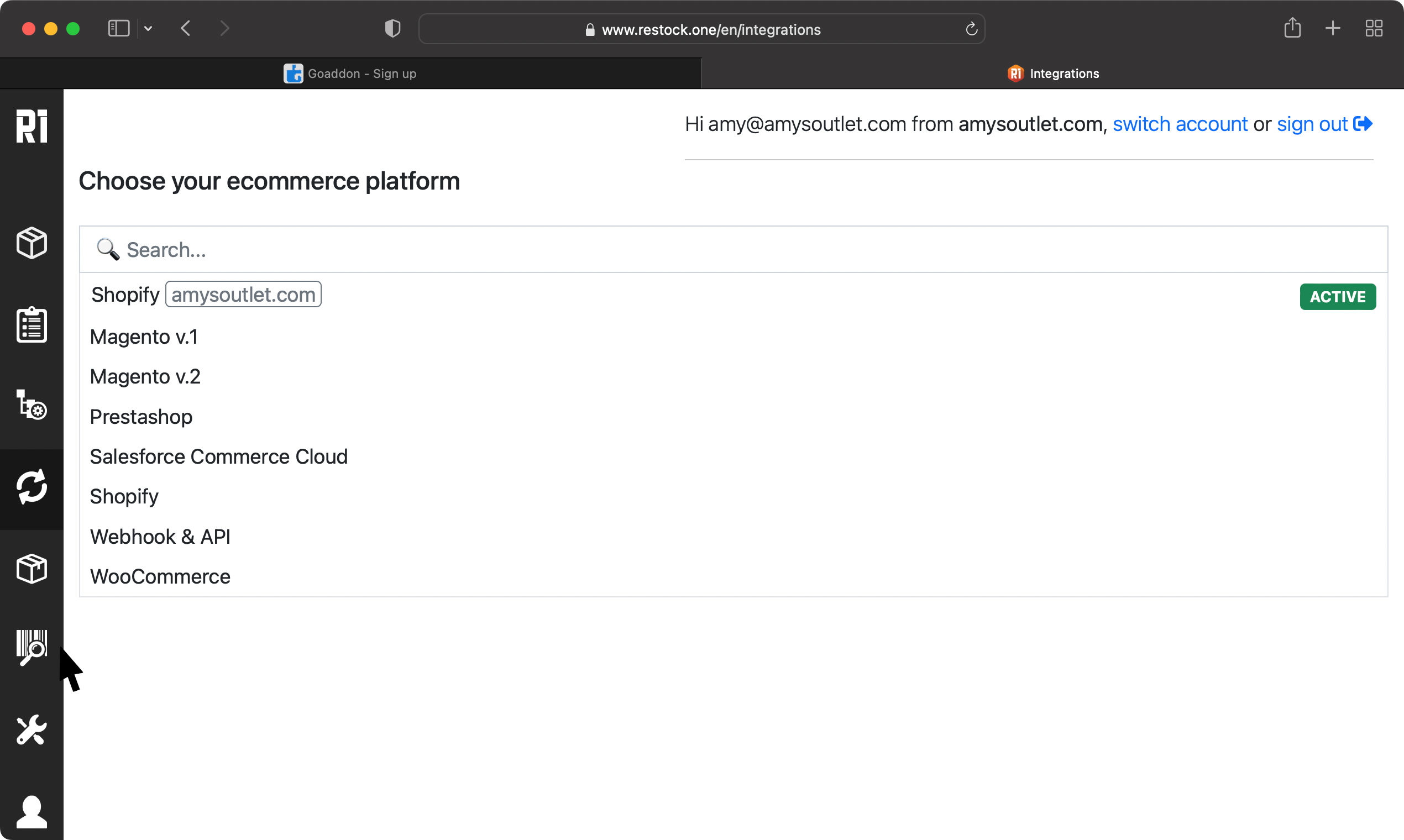The width and height of the screenshot is (1404, 840).
Task: Open the package box sidebar icon
Action: [x=32, y=569]
